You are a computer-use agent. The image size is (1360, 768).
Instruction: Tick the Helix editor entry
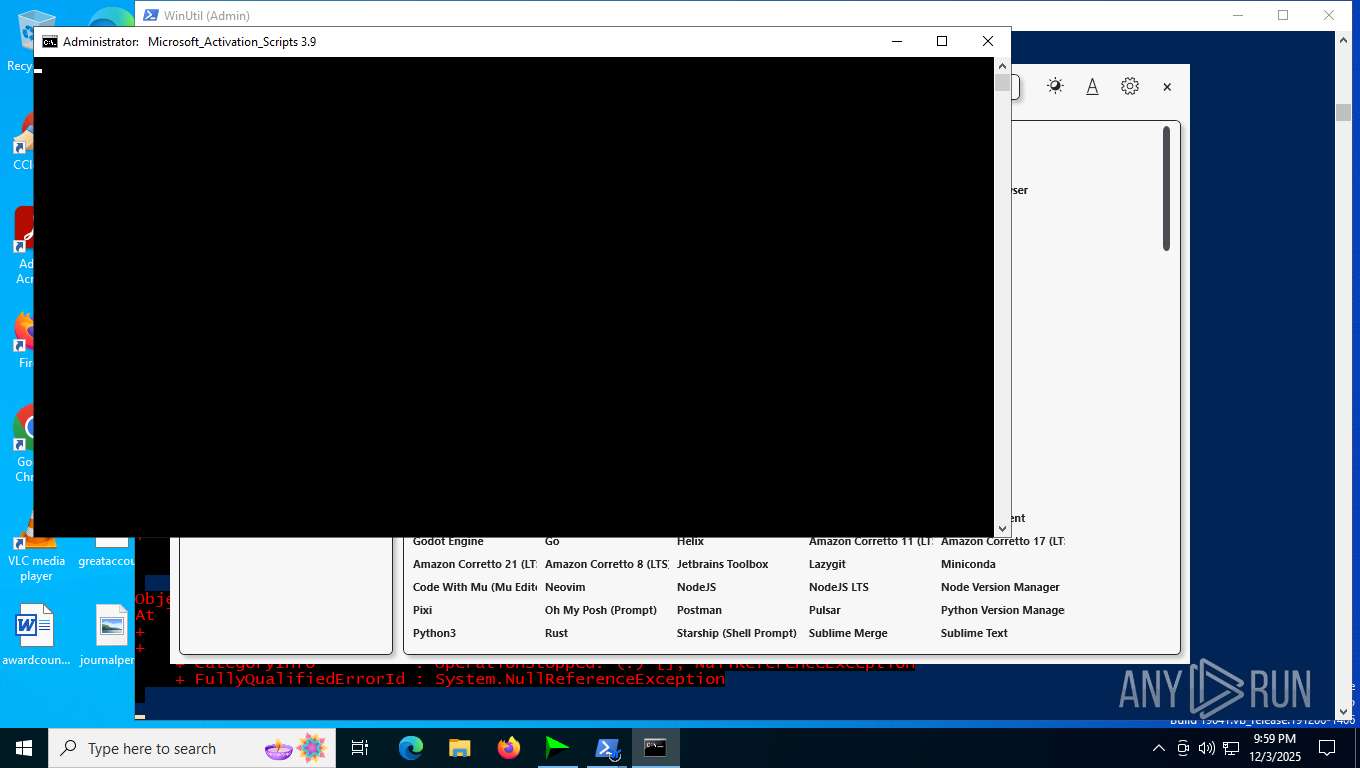click(x=690, y=541)
